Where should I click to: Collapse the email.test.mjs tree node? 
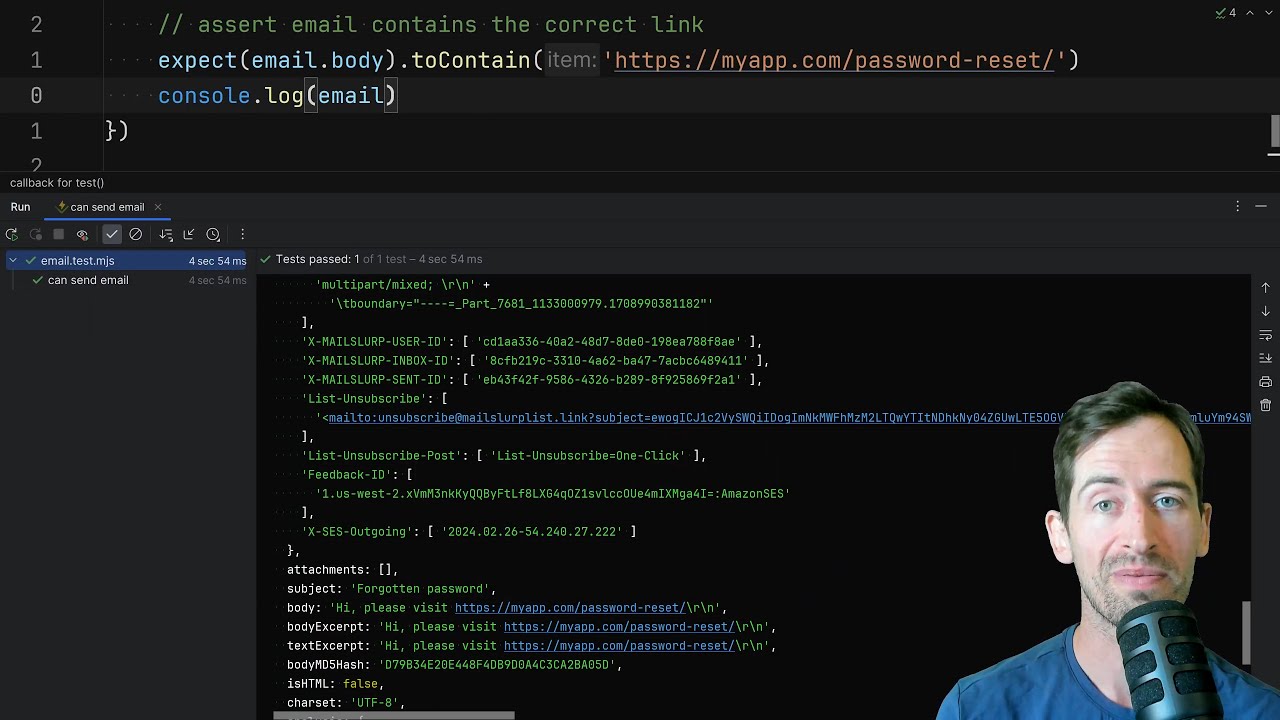coord(13,261)
